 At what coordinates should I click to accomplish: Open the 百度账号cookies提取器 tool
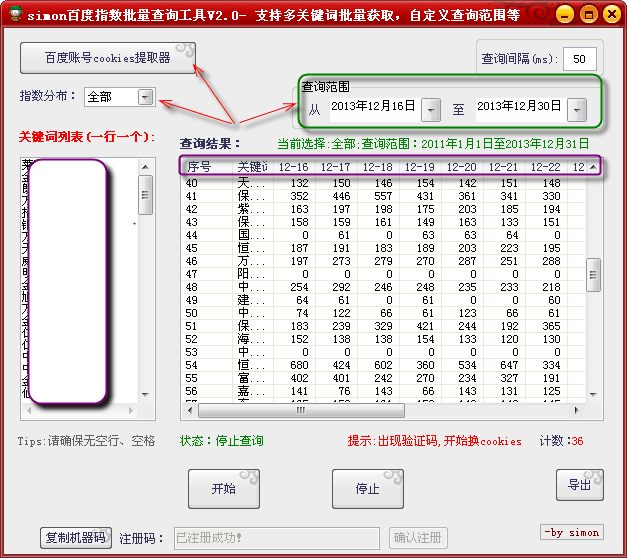click(x=108, y=58)
